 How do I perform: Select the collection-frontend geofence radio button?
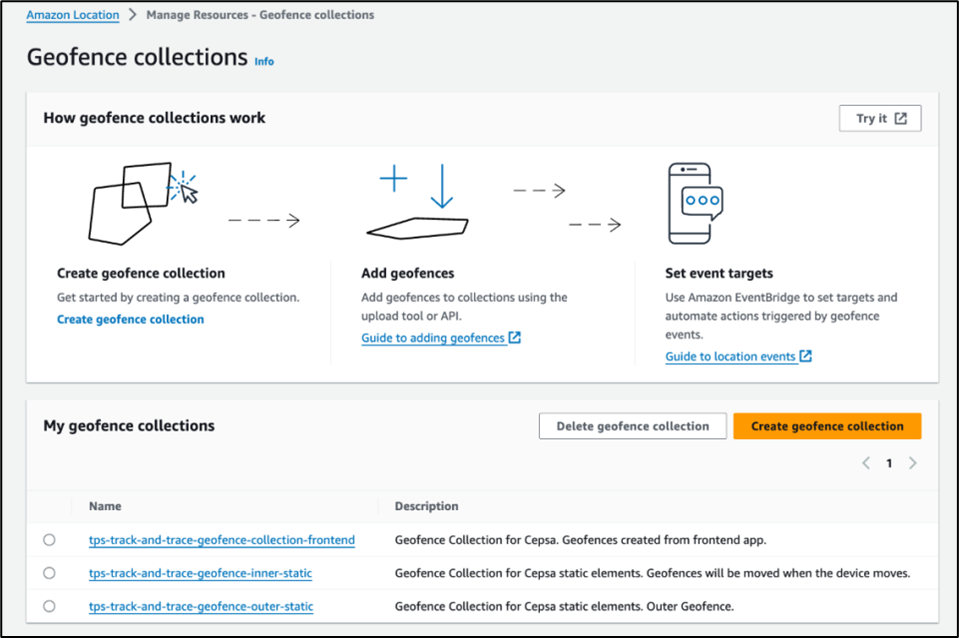coord(50,540)
